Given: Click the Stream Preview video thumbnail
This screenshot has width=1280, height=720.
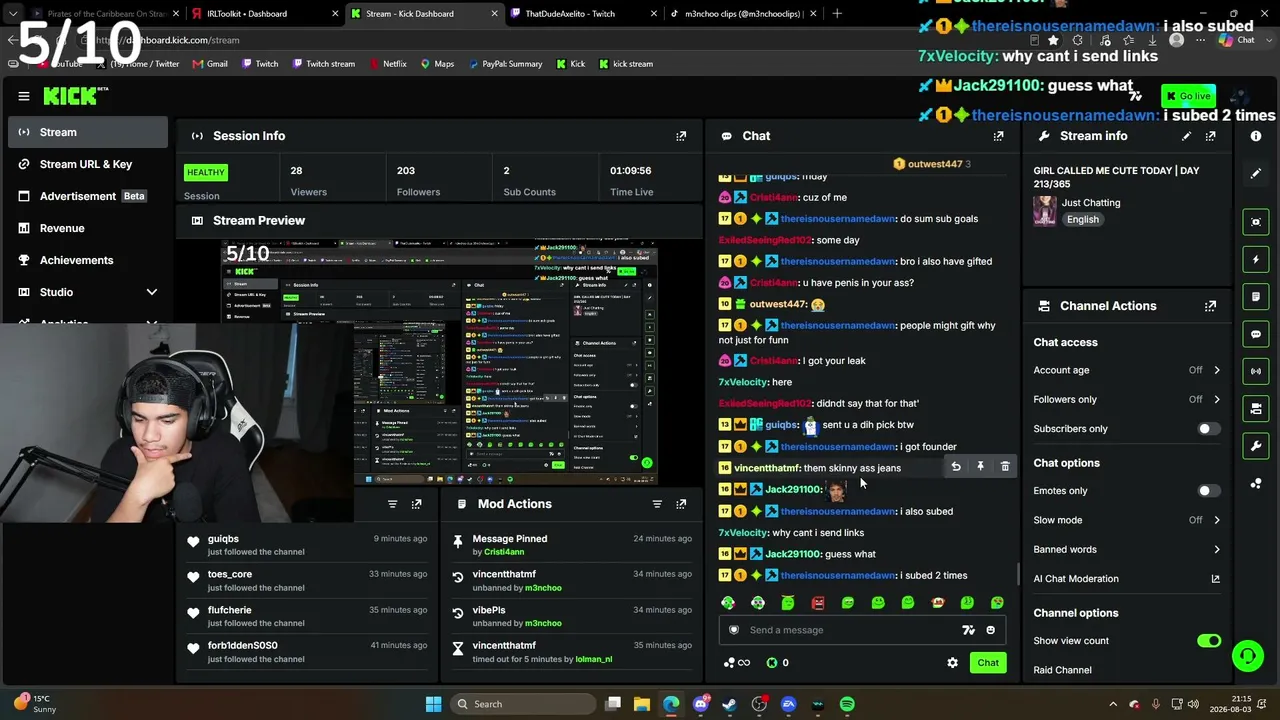Looking at the screenshot, I should (x=439, y=362).
